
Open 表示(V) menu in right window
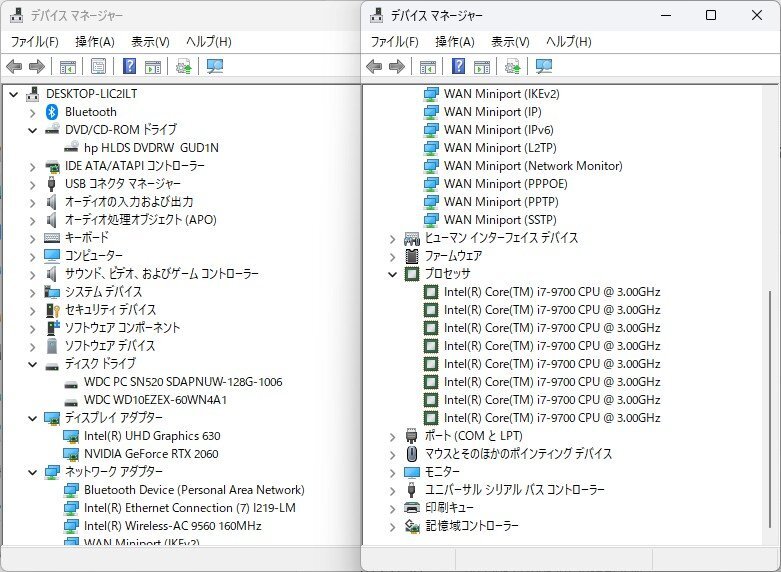click(x=510, y=42)
